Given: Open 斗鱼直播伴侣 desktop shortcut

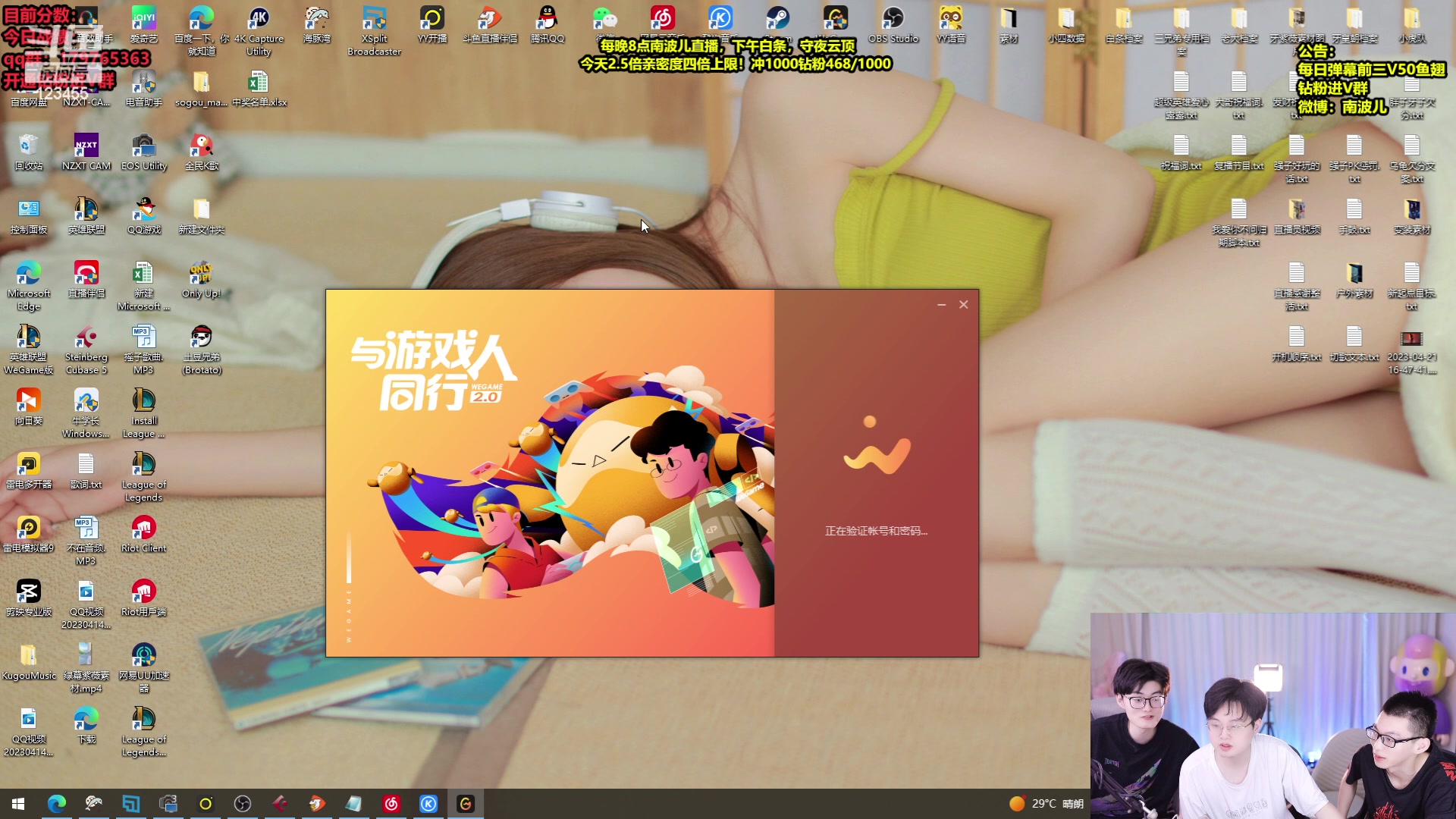Looking at the screenshot, I should (x=490, y=24).
